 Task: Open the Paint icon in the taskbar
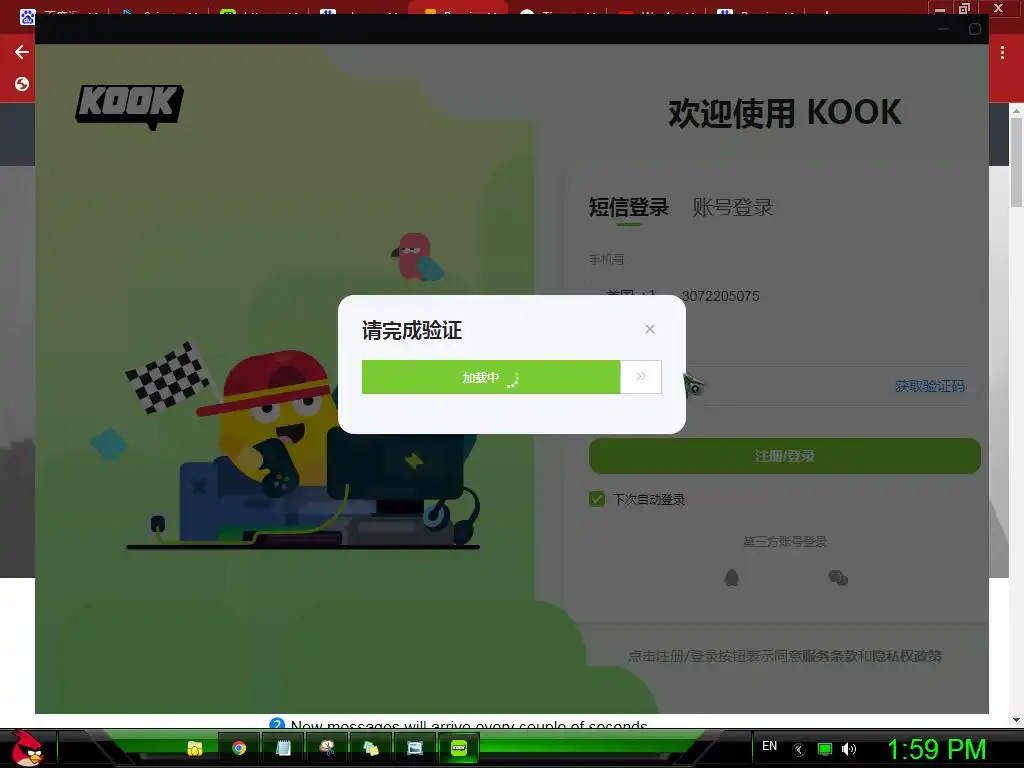click(x=327, y=748)
